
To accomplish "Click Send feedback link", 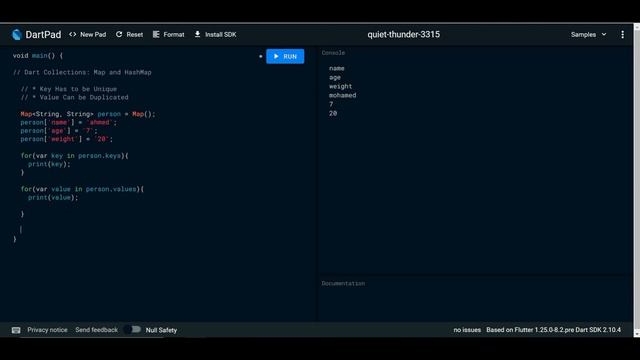I will 96,330.
